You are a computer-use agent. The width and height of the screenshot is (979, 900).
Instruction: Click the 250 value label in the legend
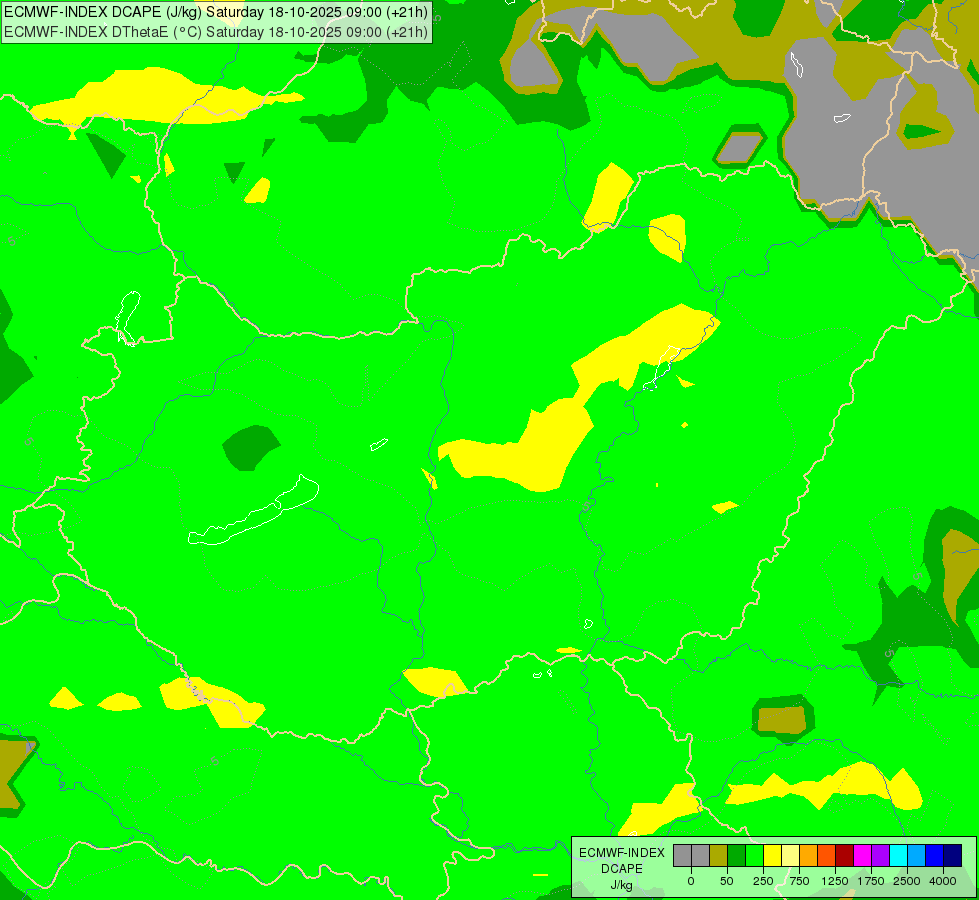coord(763,881)
